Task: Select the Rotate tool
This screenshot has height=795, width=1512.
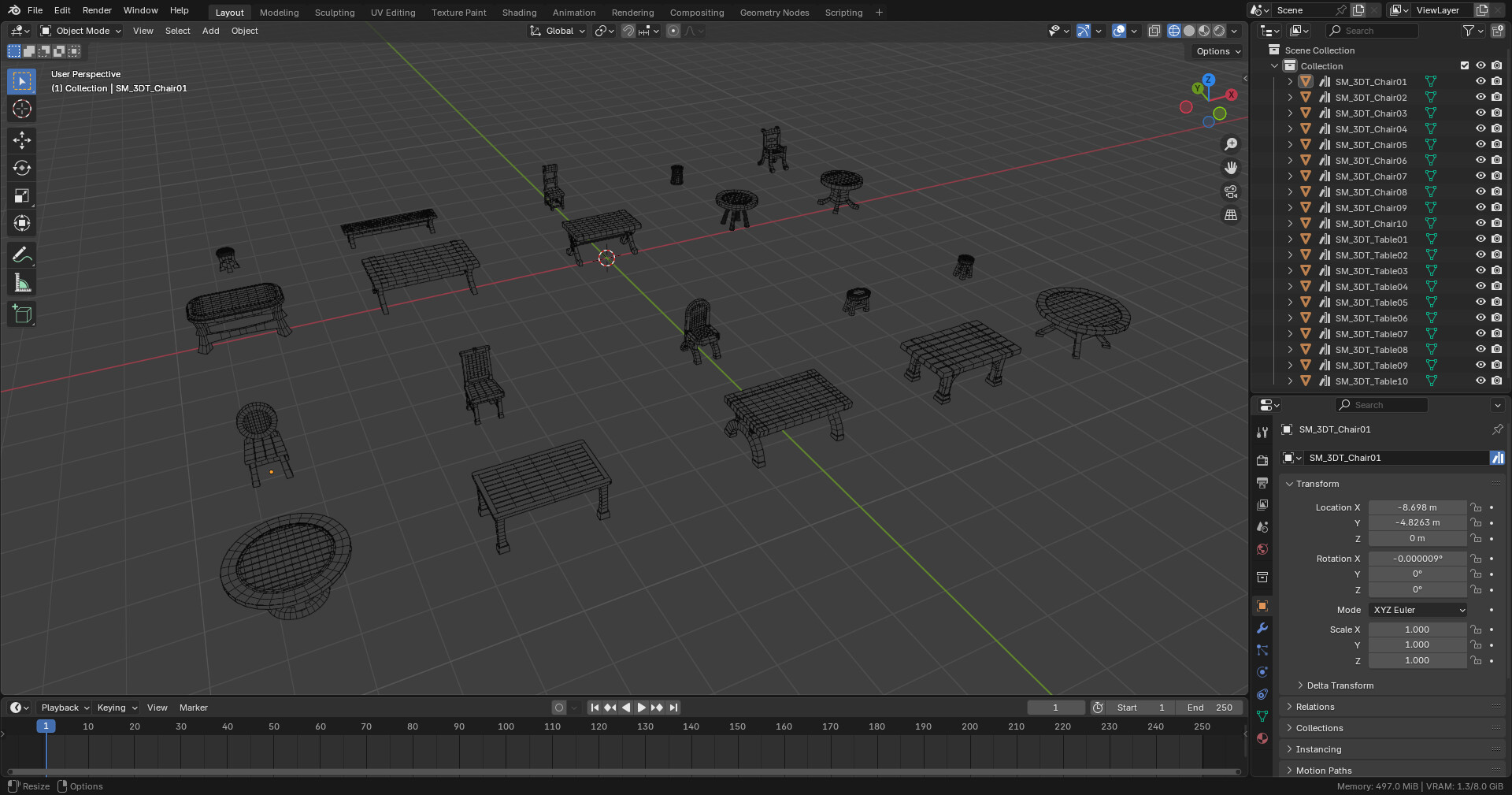Action: click(x=21, y=168)
